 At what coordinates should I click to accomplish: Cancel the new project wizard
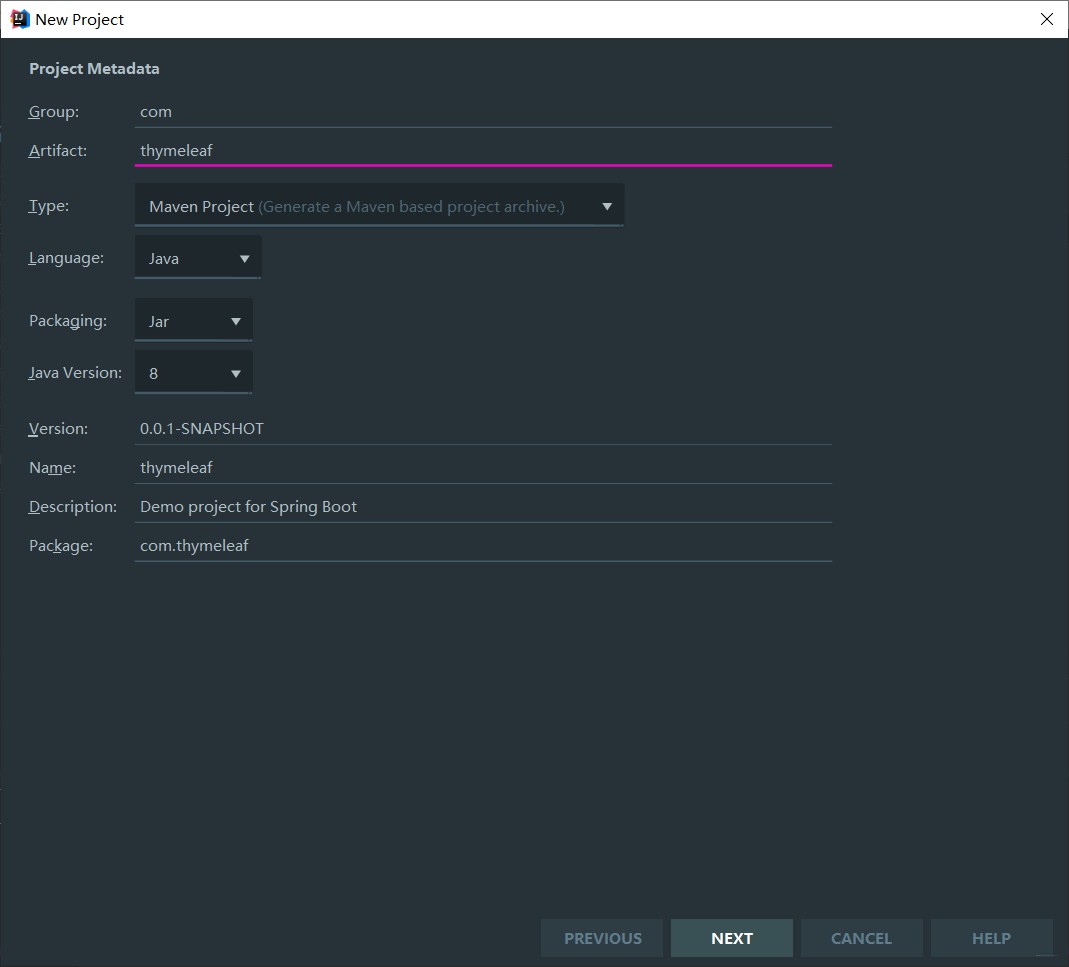pyautogui.click(x=861, y=938)
